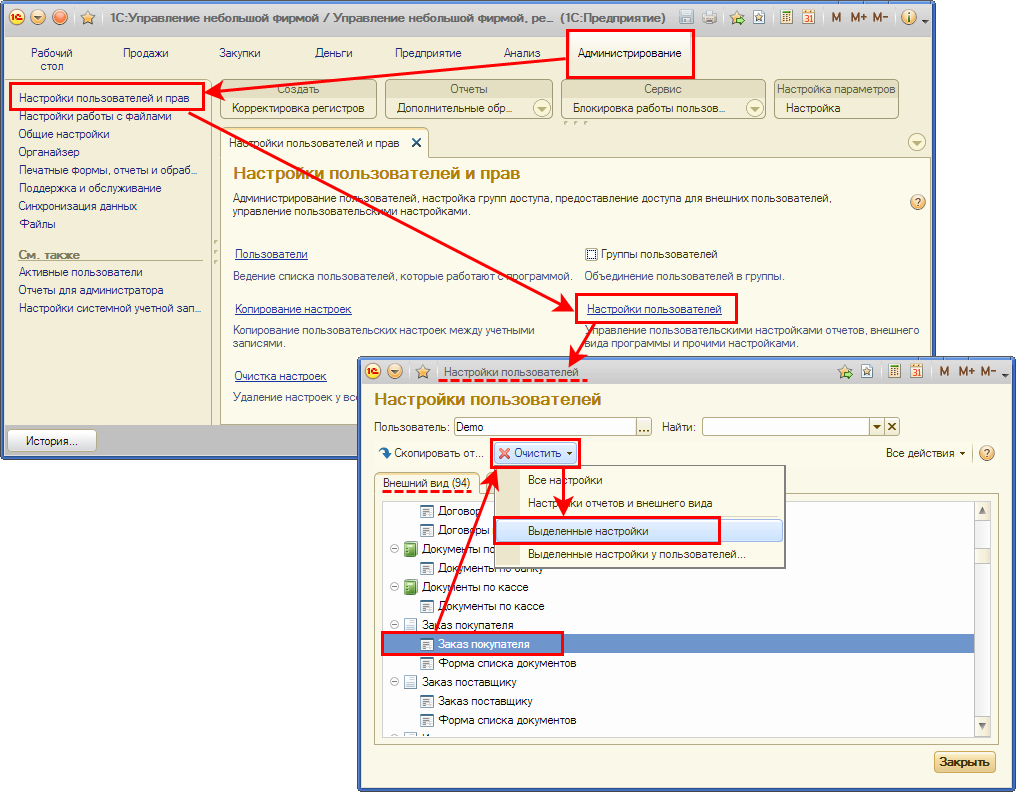Click the Пользователь field containing Demo
Screen dimensions: 1017x793
[545, 427]
